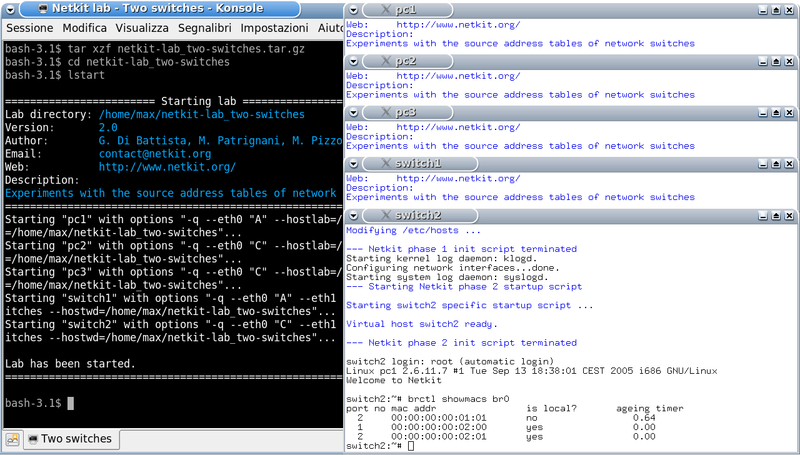This screenshot has width=800, height=455.
Task: Close the pc3 terminal window
Action: (789, 112)
